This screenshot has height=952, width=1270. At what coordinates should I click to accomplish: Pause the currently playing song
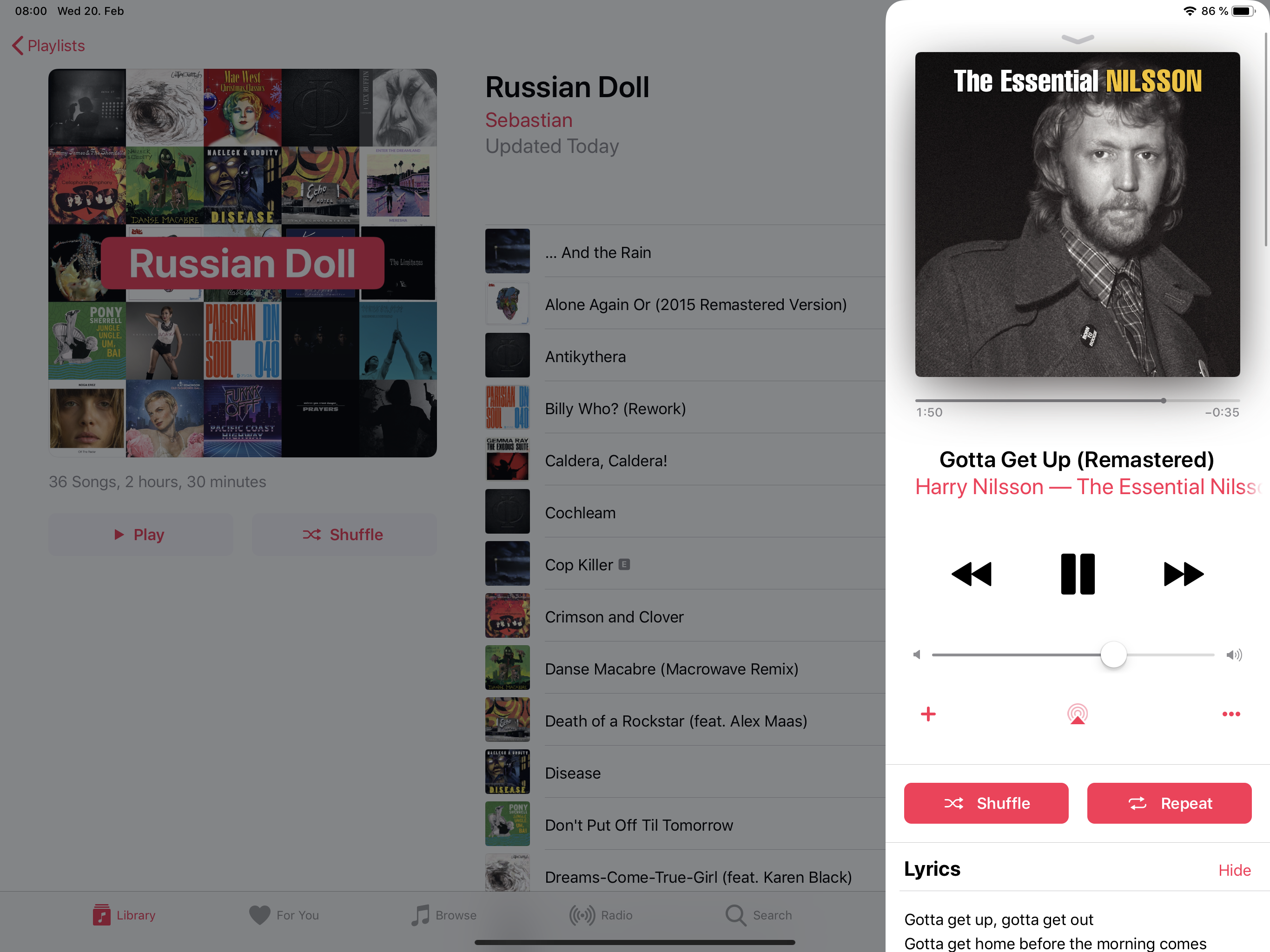(1077, 574)
